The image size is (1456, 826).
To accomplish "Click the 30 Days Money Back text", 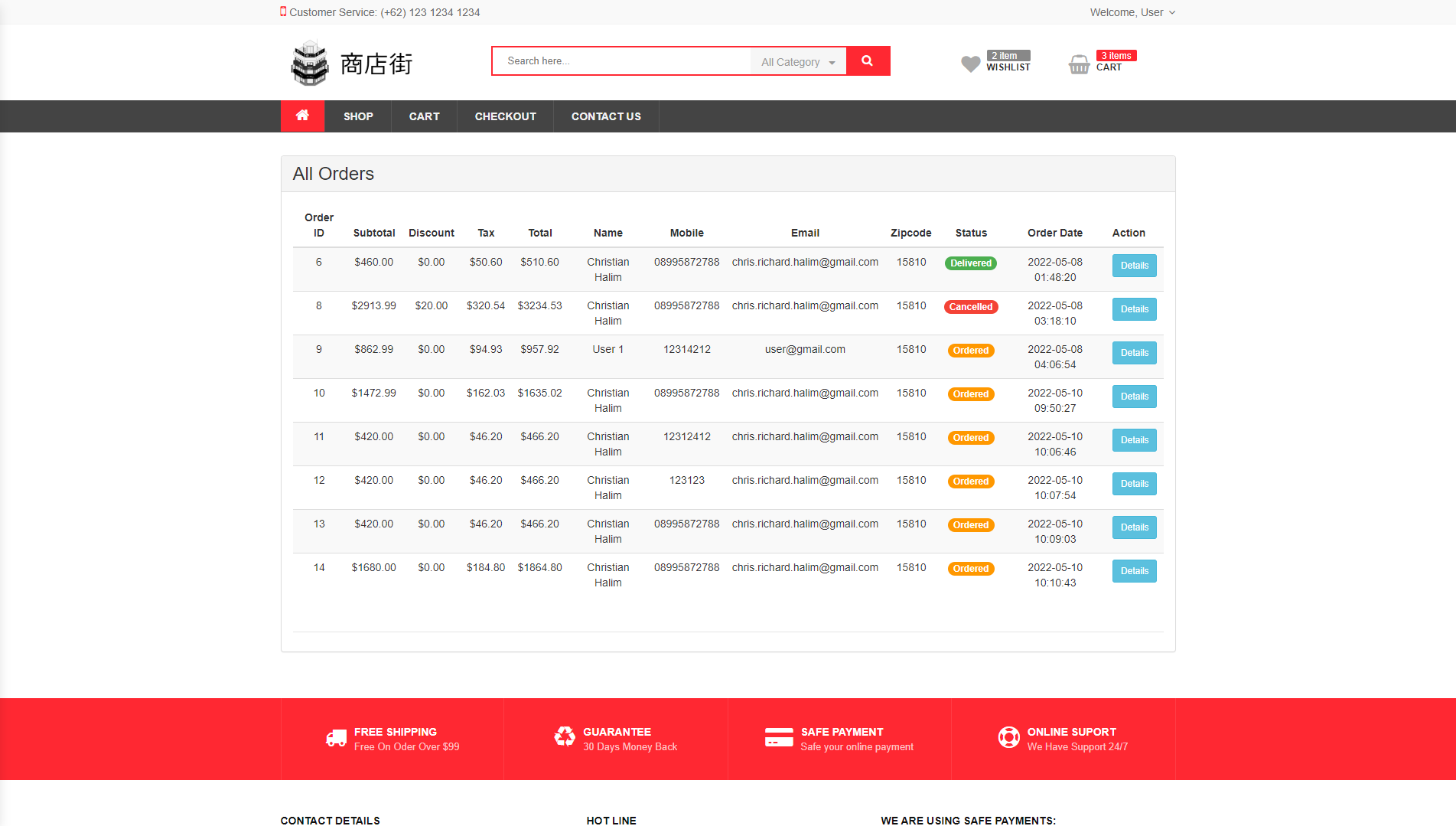I will [630, 746].
